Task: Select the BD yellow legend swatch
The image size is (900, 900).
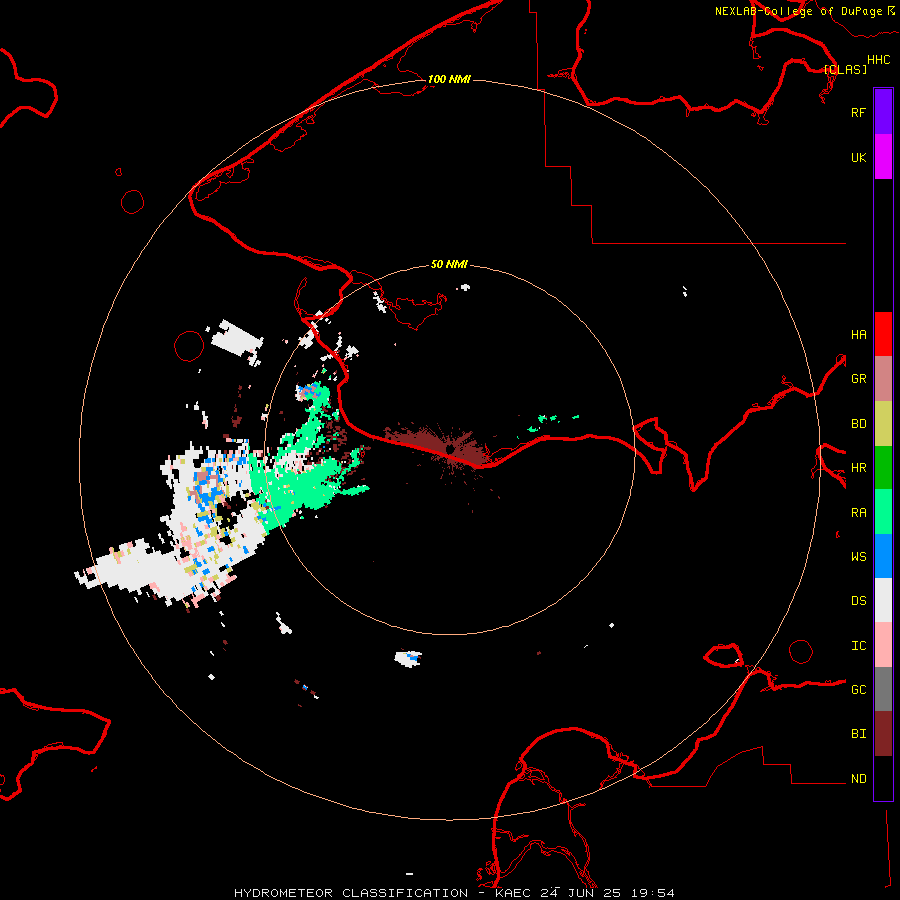Action: 883,424
